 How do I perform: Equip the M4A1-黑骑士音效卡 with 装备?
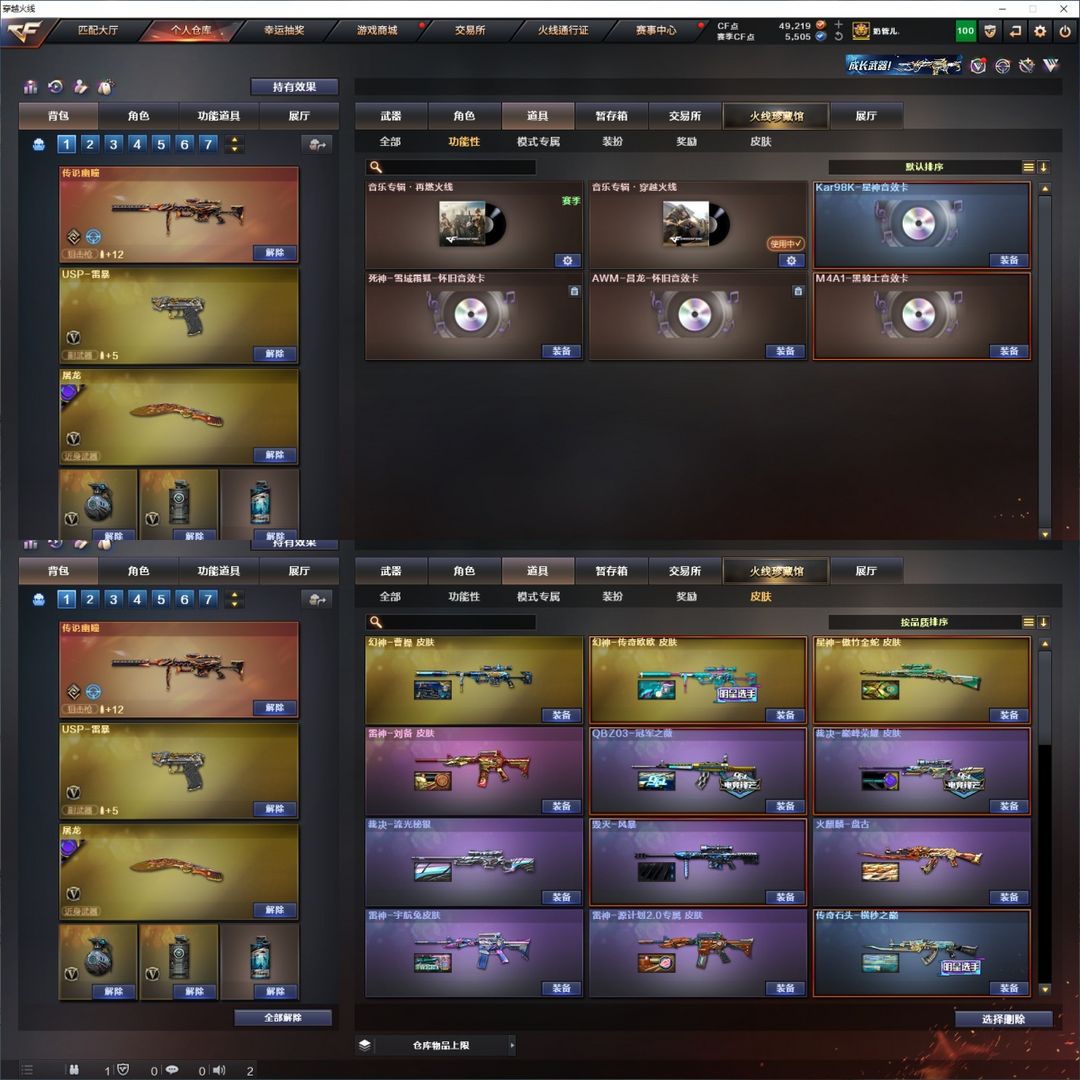[1009, 351]
